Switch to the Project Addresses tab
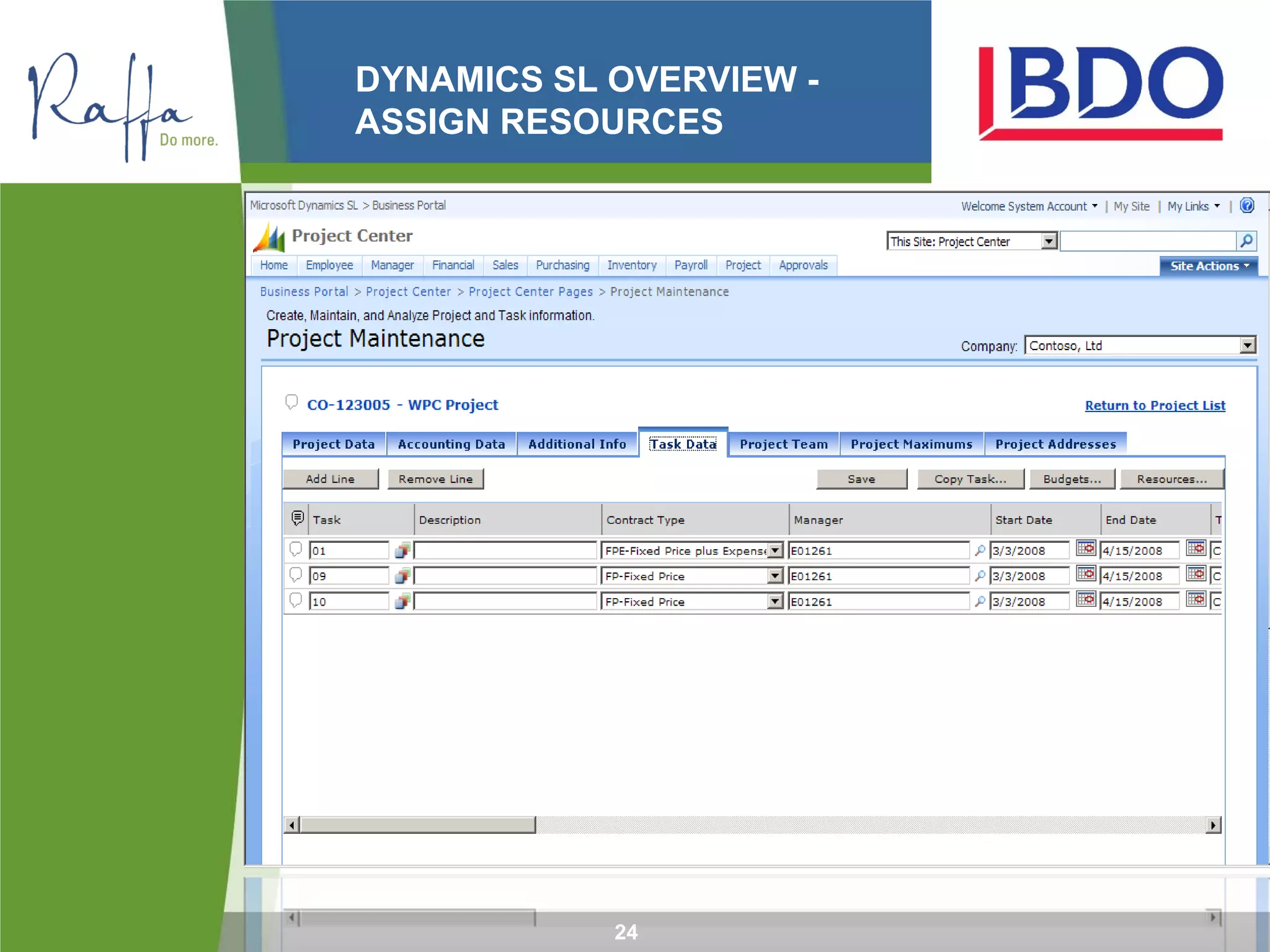1270x952 pixels. pos(1055,444)
